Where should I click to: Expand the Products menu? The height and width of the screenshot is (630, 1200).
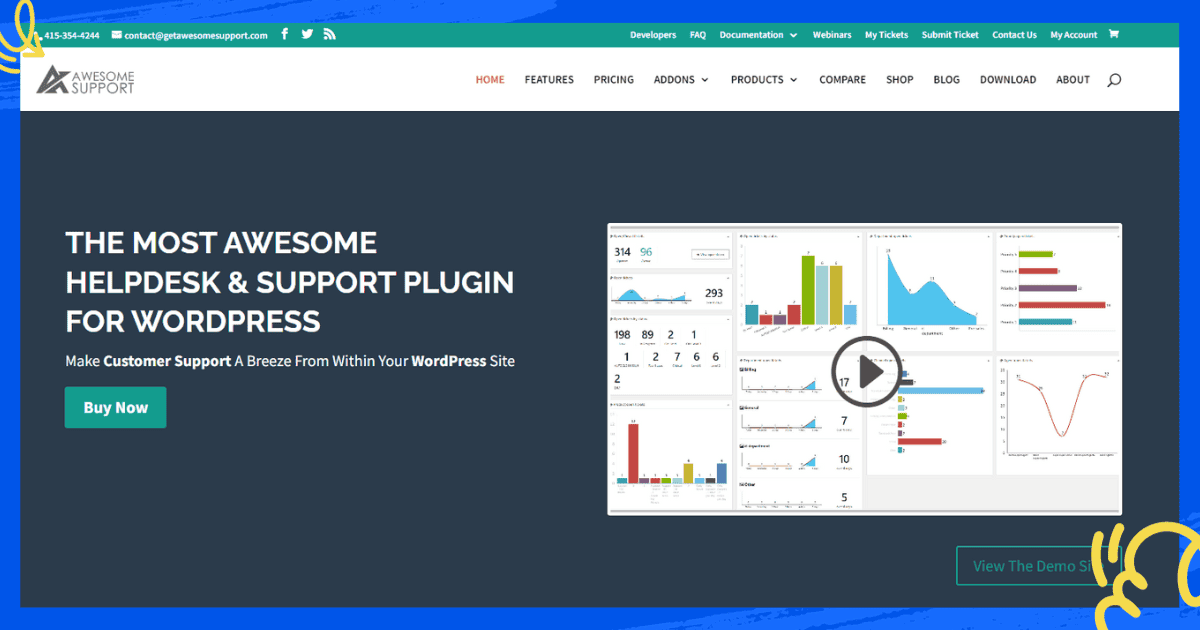tap(764, 80)
